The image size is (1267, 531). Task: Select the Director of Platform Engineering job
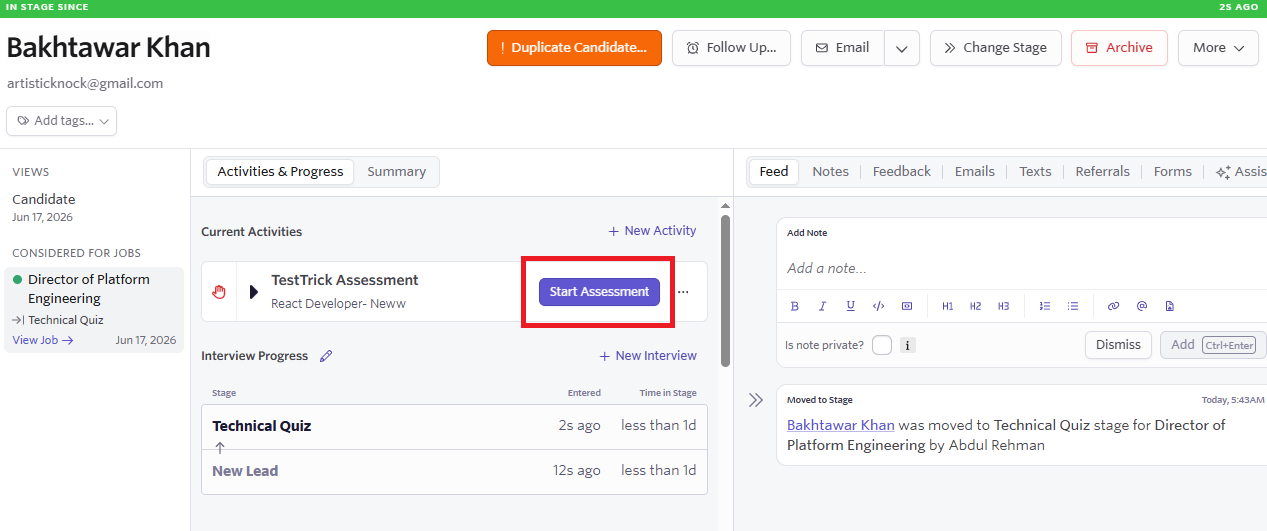94,309
